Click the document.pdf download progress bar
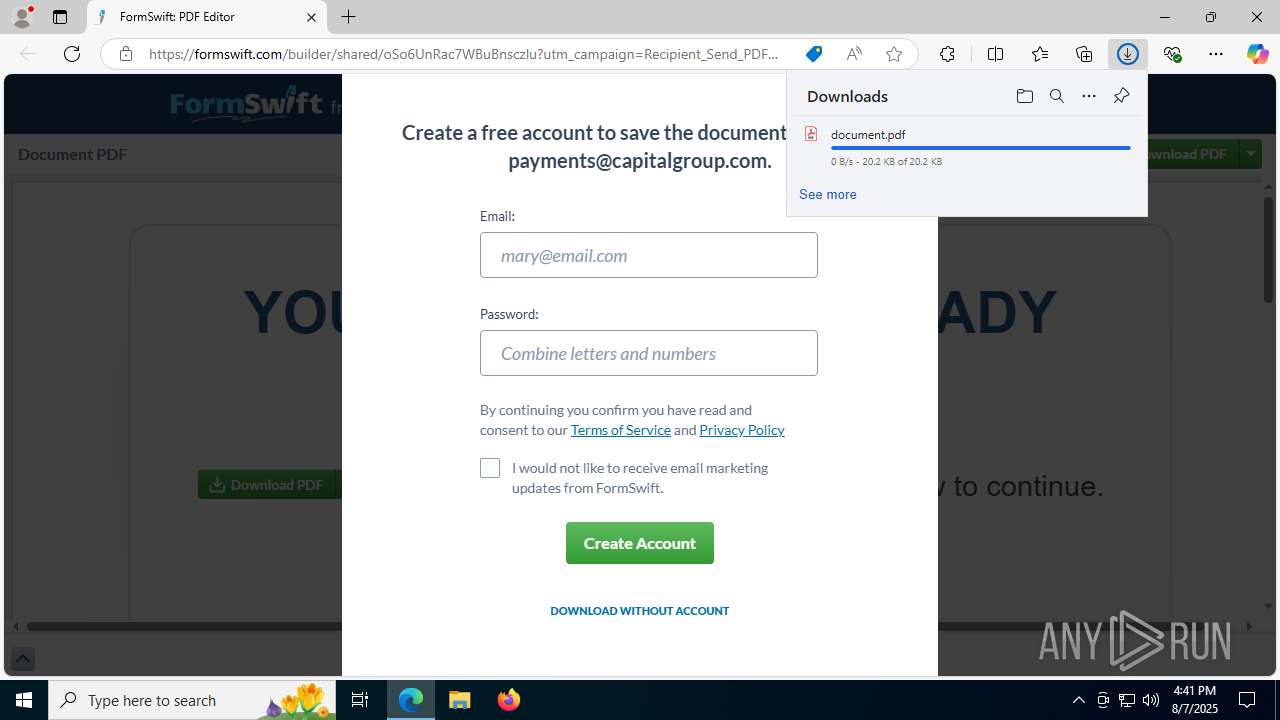Viewport: 1280px width, 720px height. coord(981,148)
